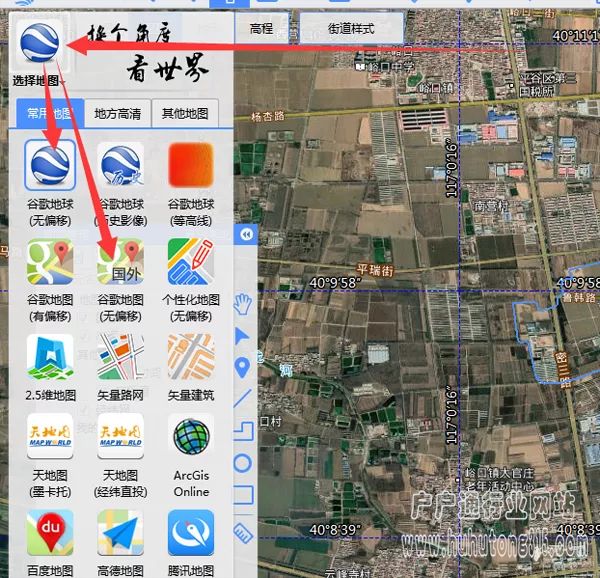Viewport: 600px width, 578px height.
Task: Click the 峪口镇大官庄老年活动中心 label
Action: (x=499, y=480)
